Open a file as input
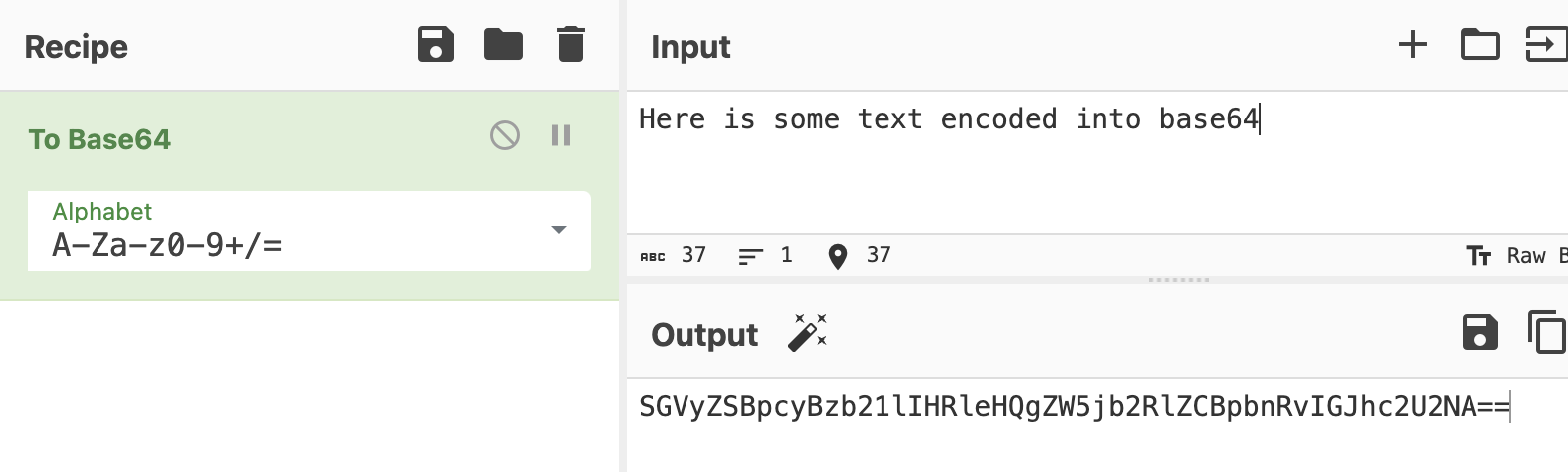Image resolution: width=1568 pixels, height=472 pixels. (x=1546, y=45)
